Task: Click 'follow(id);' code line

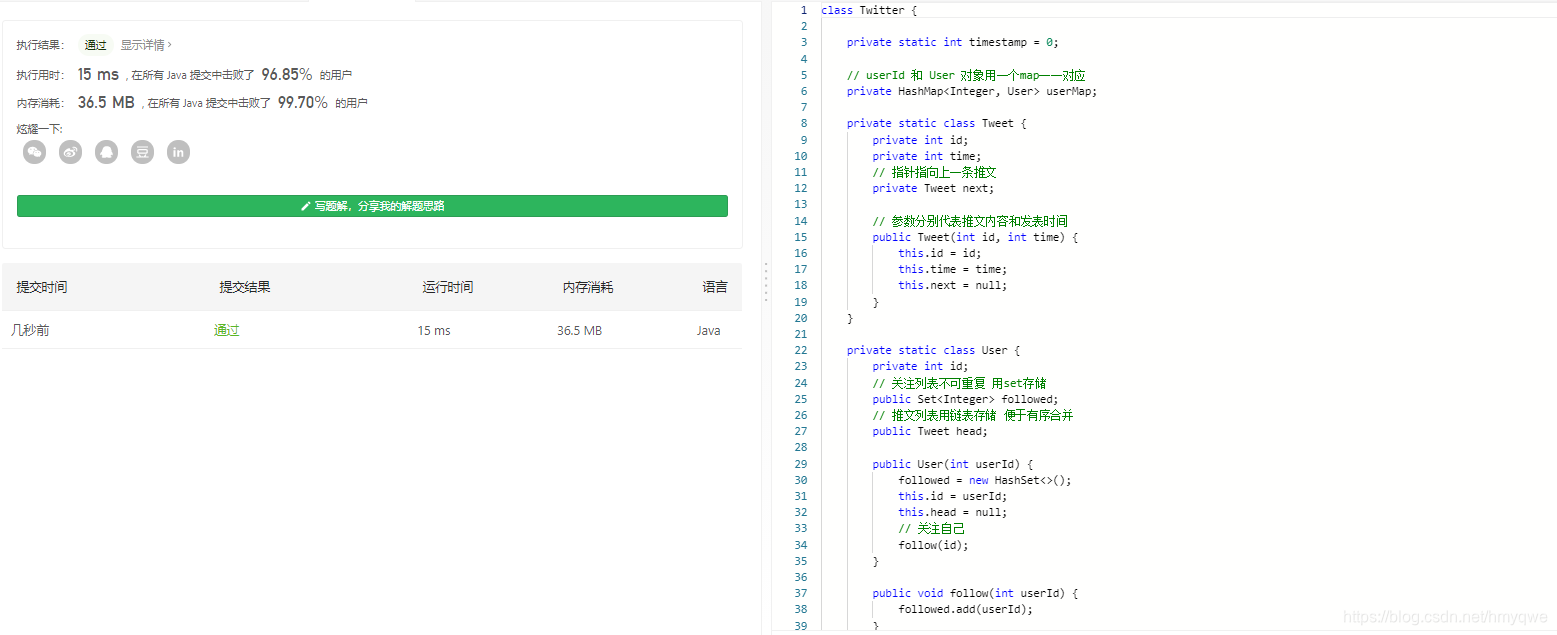Action: (933, 545)
